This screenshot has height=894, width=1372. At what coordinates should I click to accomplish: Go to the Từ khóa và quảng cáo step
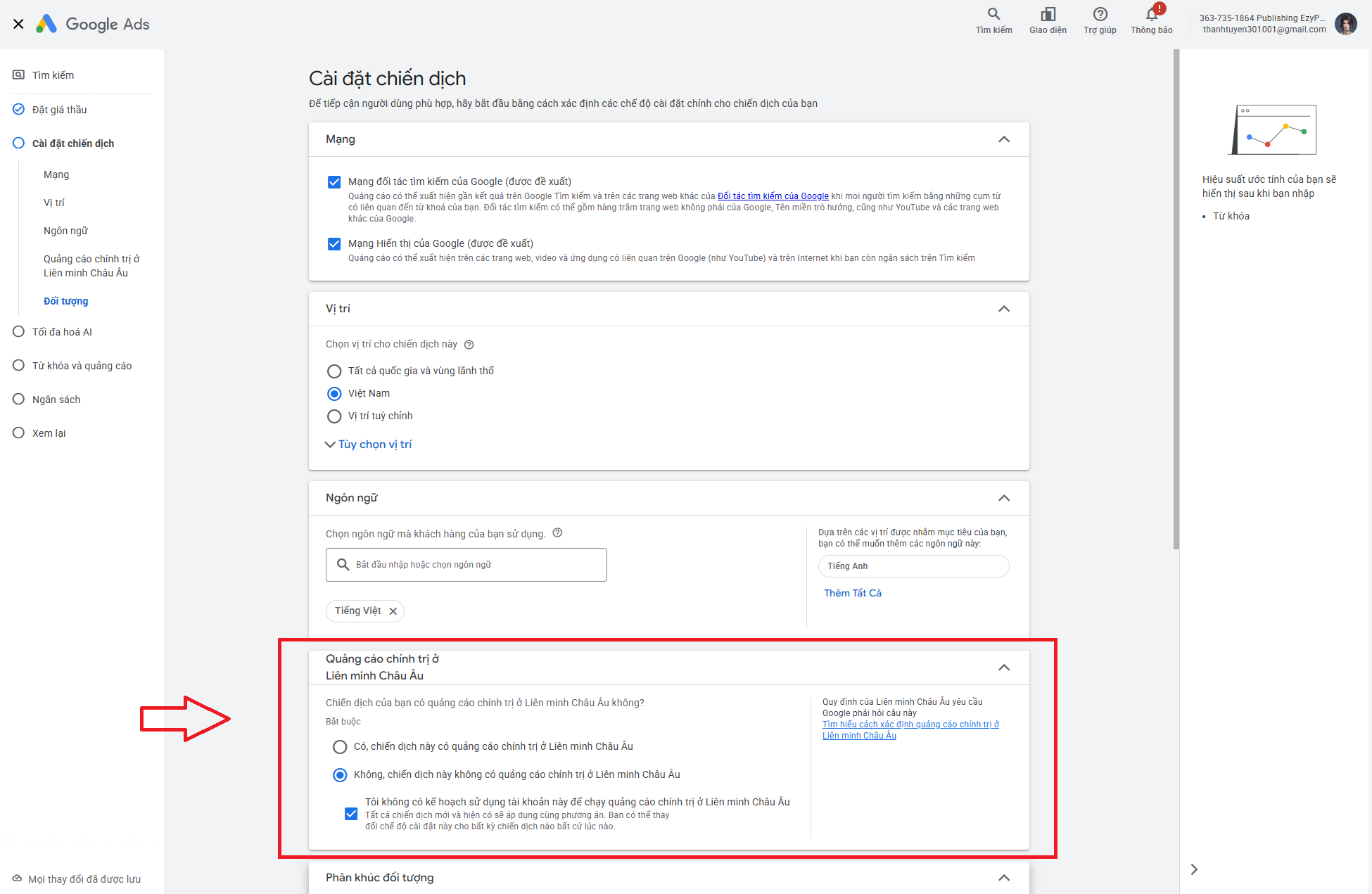pyautogui.click(x=82, y=366)
